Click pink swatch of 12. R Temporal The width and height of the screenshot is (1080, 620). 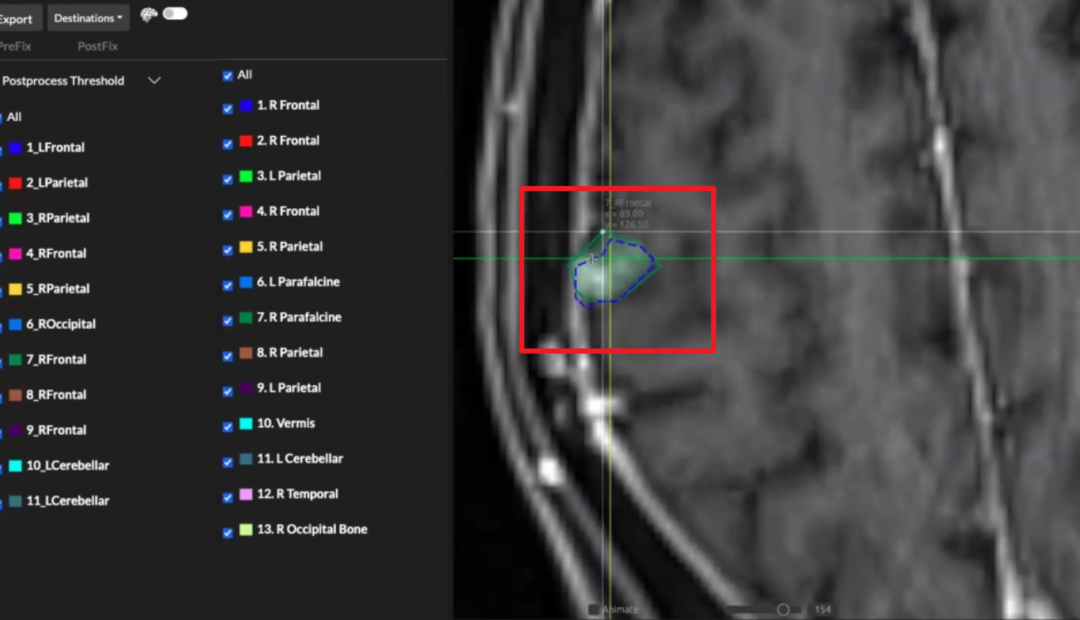246,494
